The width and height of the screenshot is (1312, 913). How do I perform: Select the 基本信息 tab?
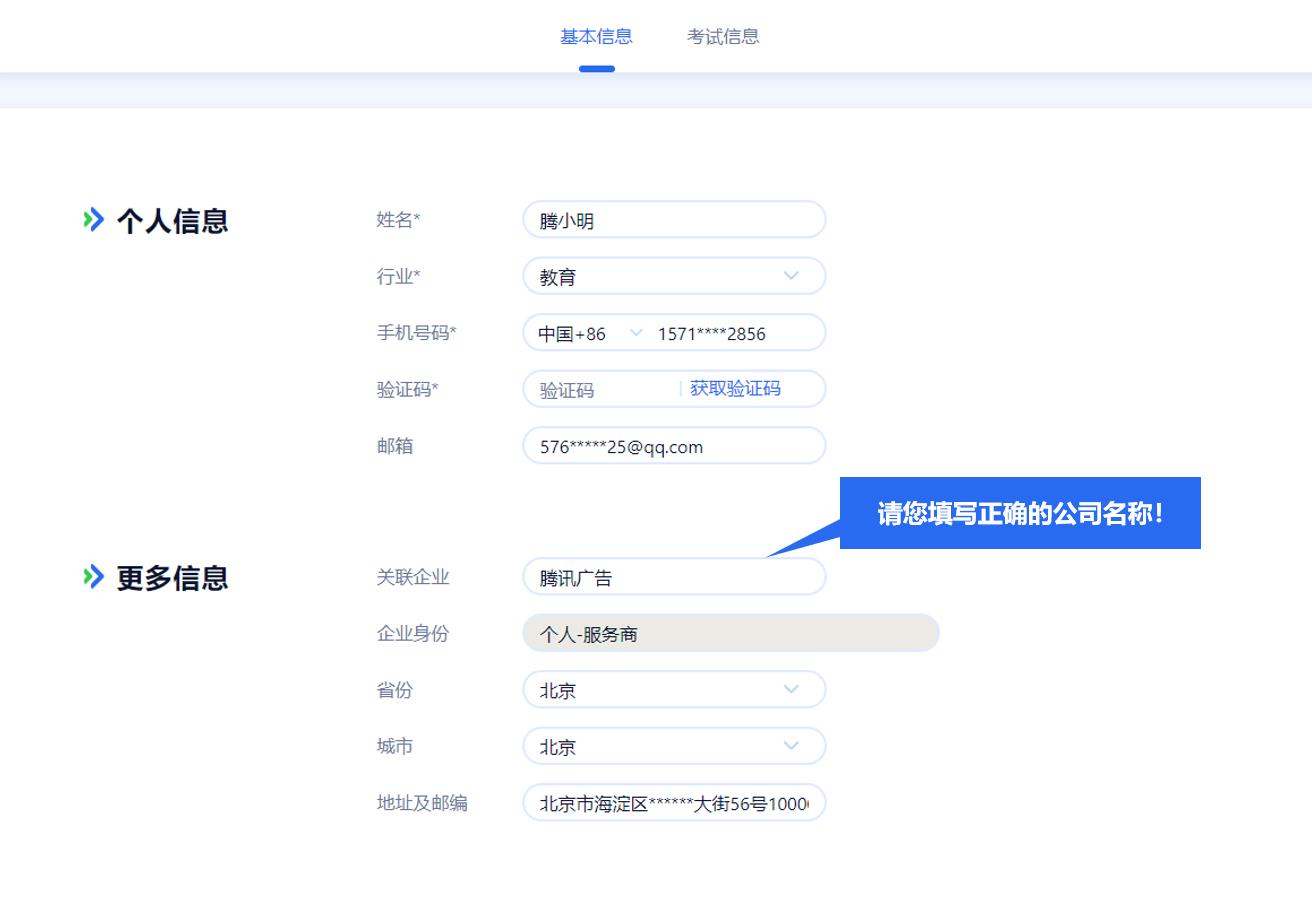pyautogui.click(x=596, y=36)
